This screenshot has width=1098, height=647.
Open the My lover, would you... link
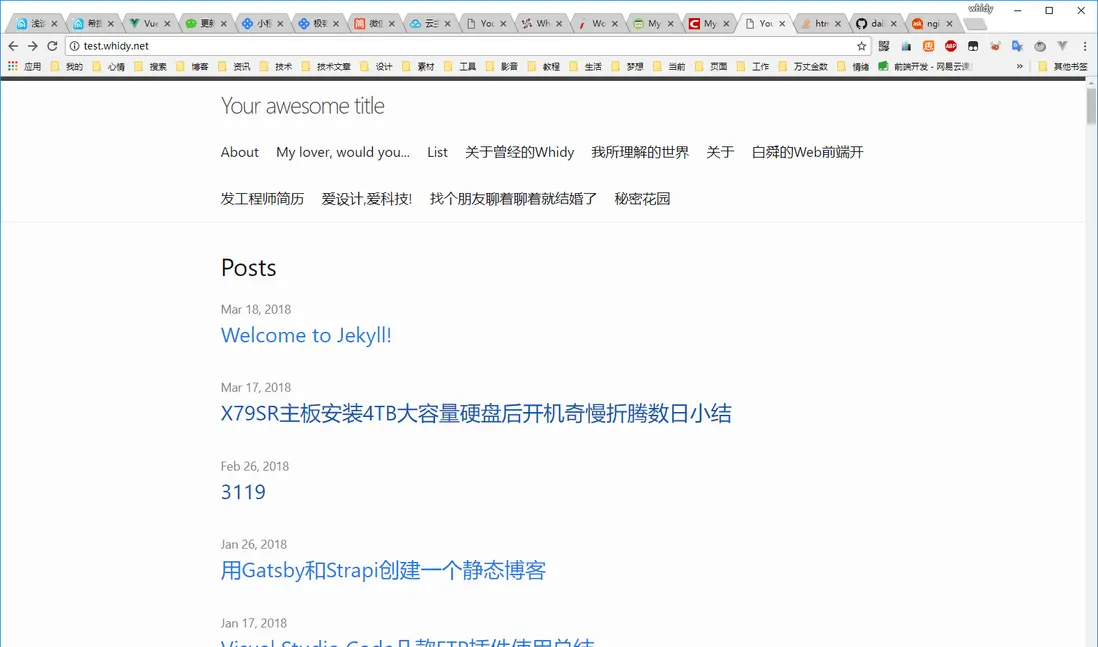(x=343, y=152)
